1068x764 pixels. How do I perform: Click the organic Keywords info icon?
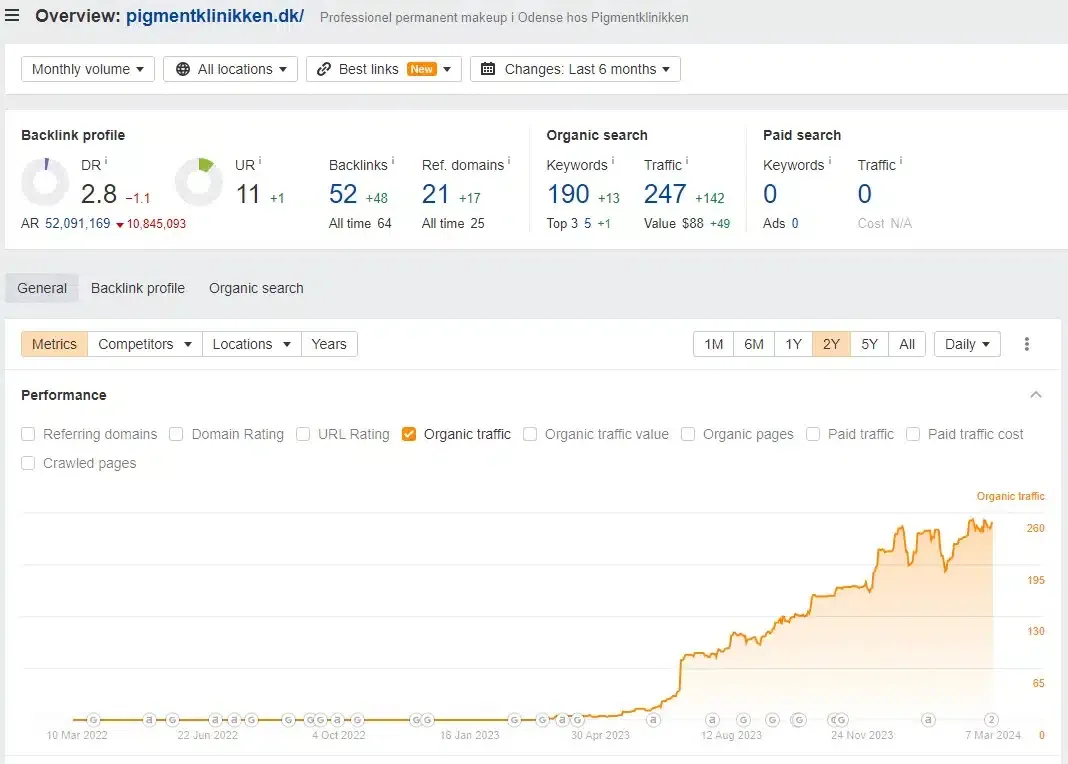(x=612, y=161)
